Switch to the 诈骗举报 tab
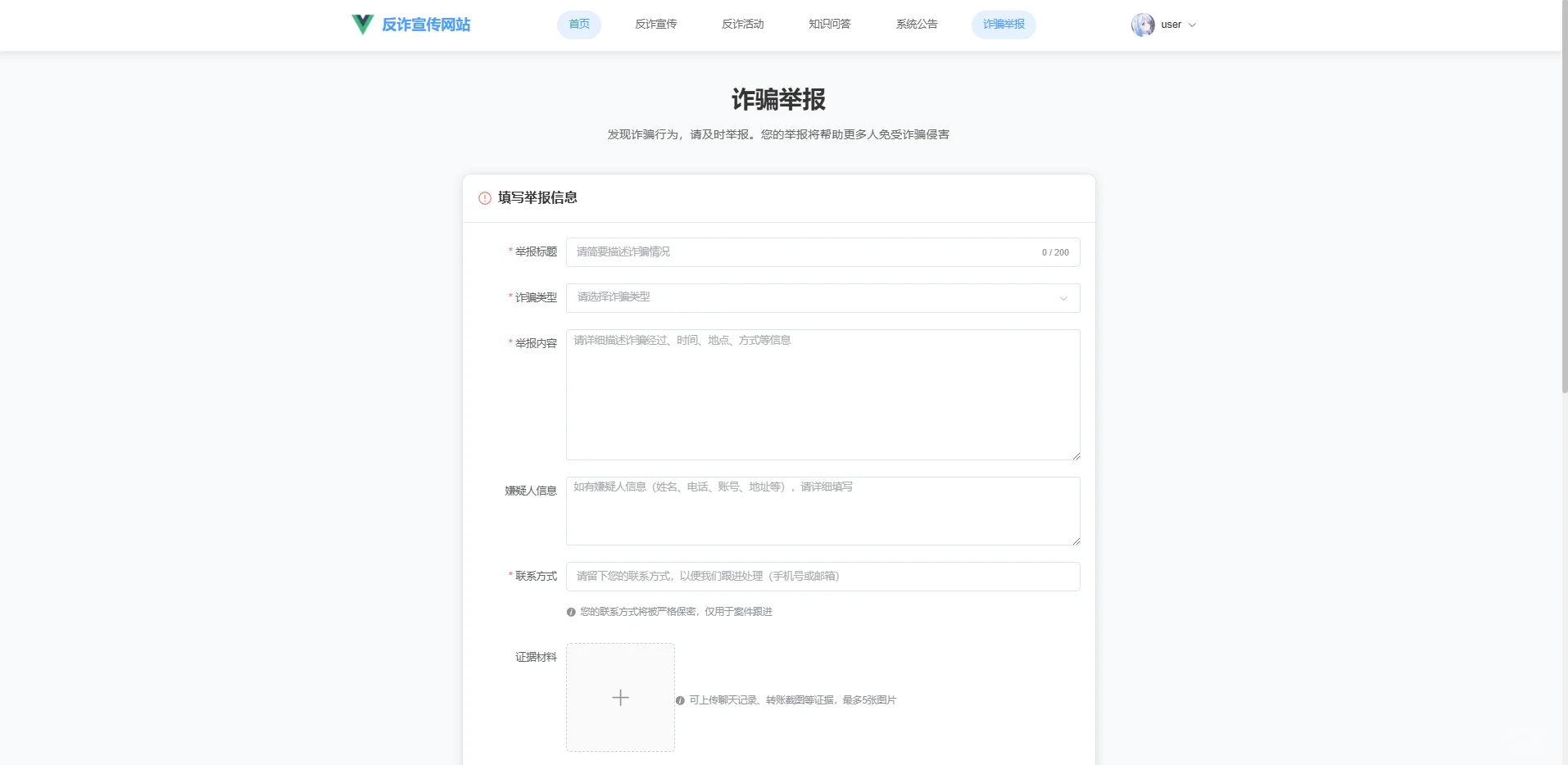Image resolution: width=1568 pixels, height=765 pixels. click(1003, 25)
